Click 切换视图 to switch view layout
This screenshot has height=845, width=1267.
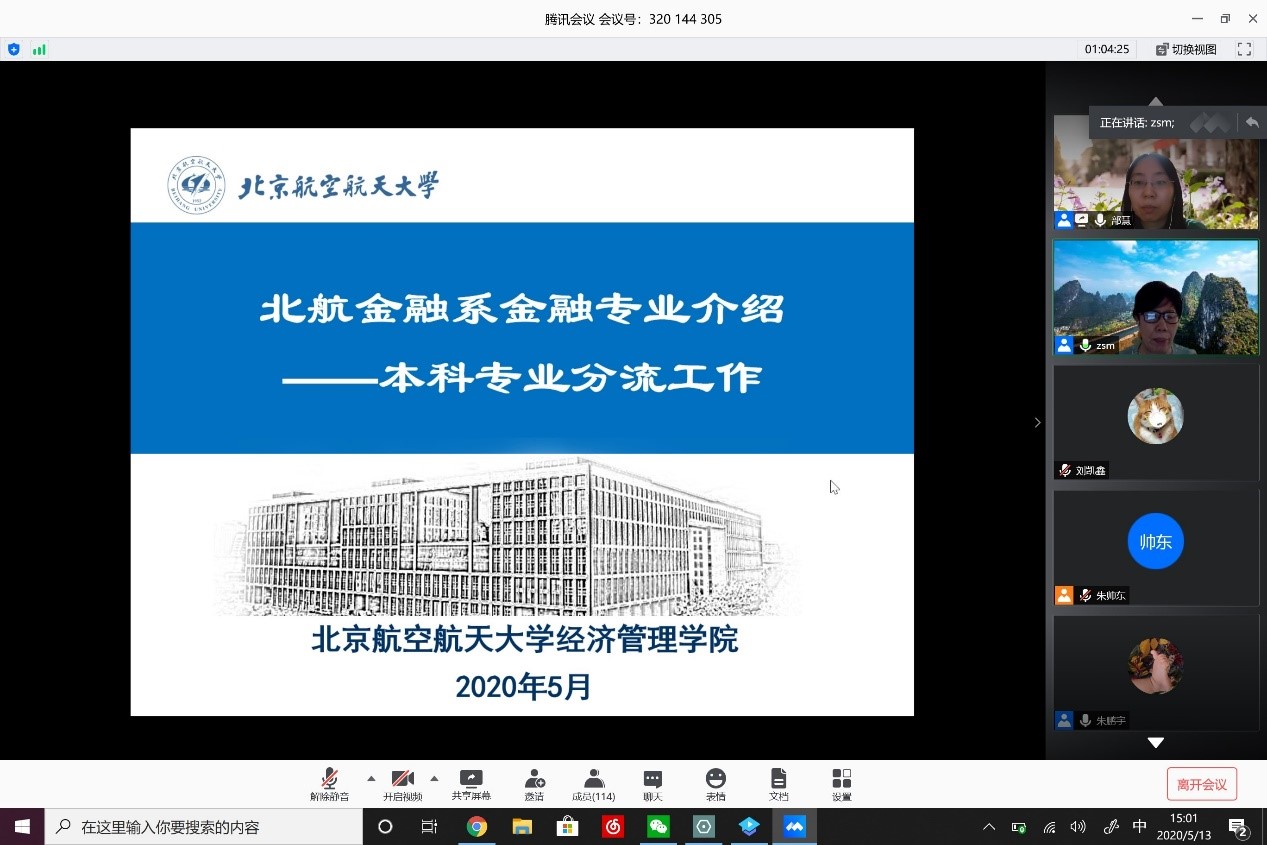tap(1186, 49)
